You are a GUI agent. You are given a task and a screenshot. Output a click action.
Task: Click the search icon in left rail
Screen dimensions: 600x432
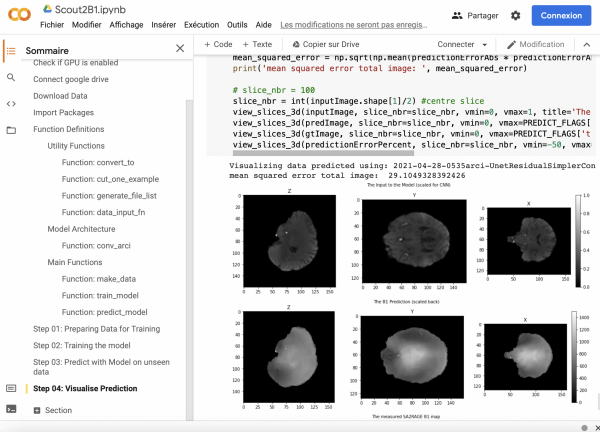[x=11, y=77]
